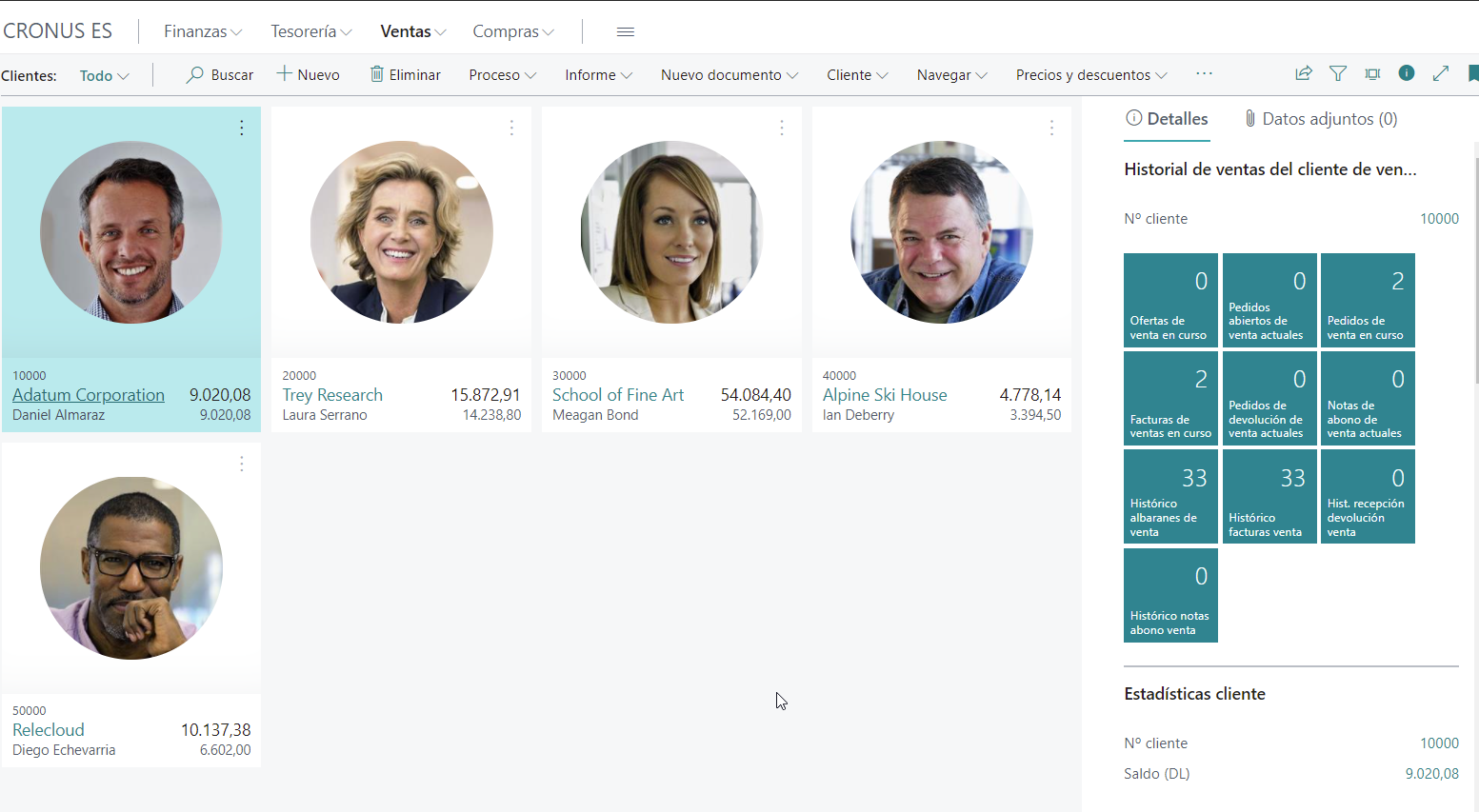1479x812 pixels.
Task: Switch to the Datos adjuntos (0) tab
Action: [1321, 119]
